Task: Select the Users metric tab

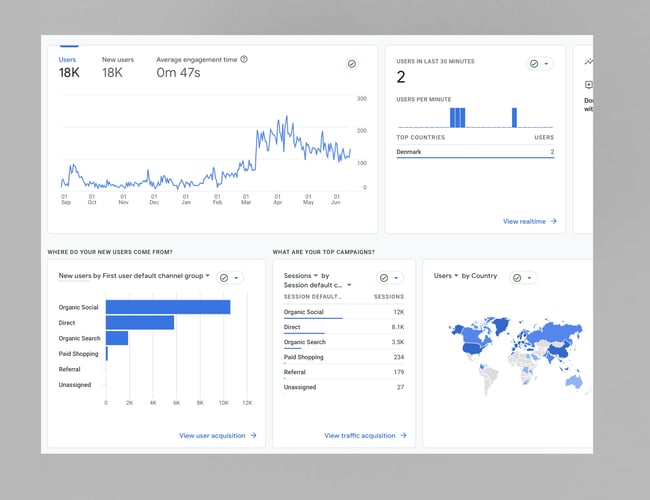Action: click(x=68, y=66)
